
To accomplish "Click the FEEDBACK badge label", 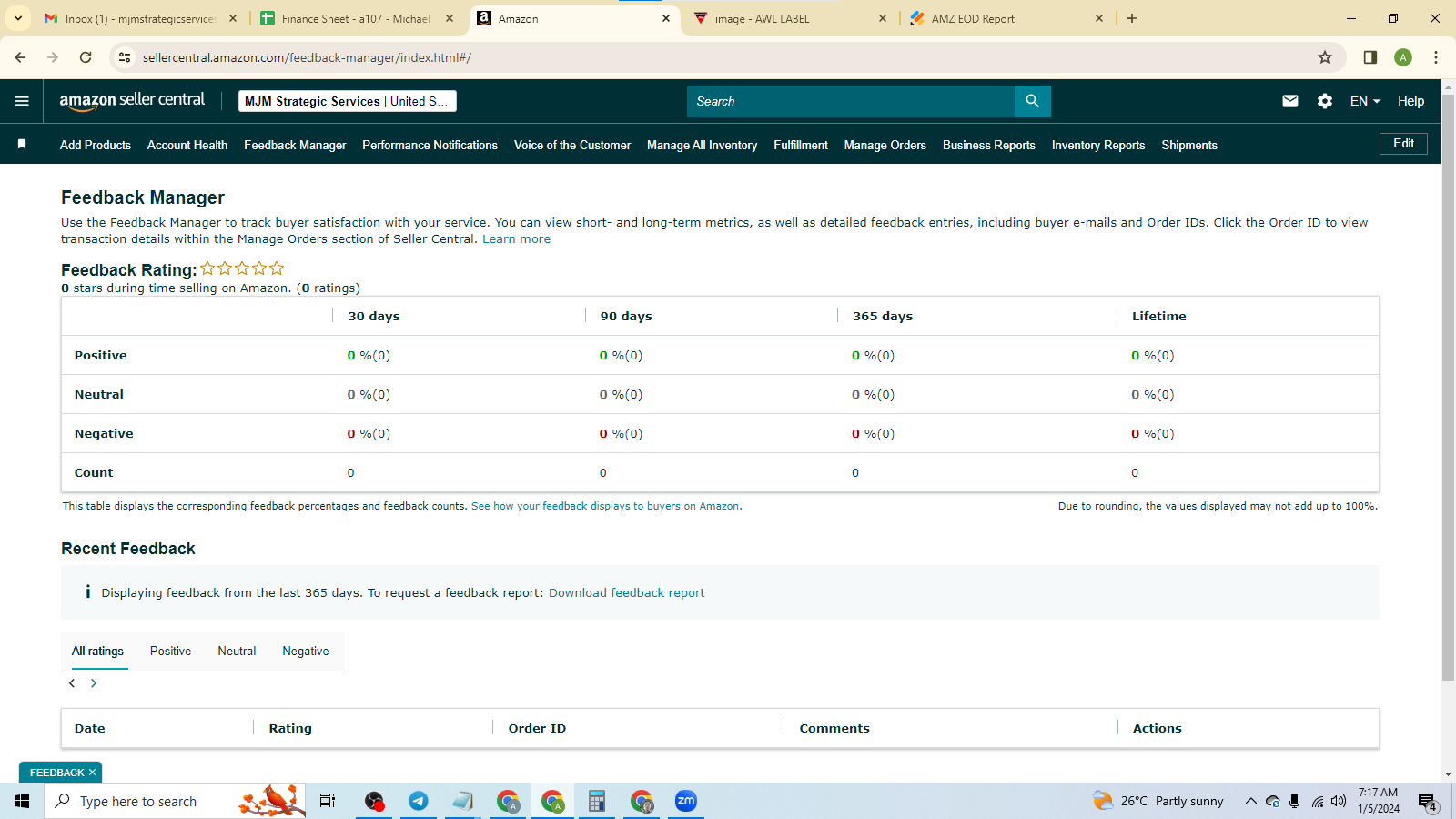I will coord(56,773).
